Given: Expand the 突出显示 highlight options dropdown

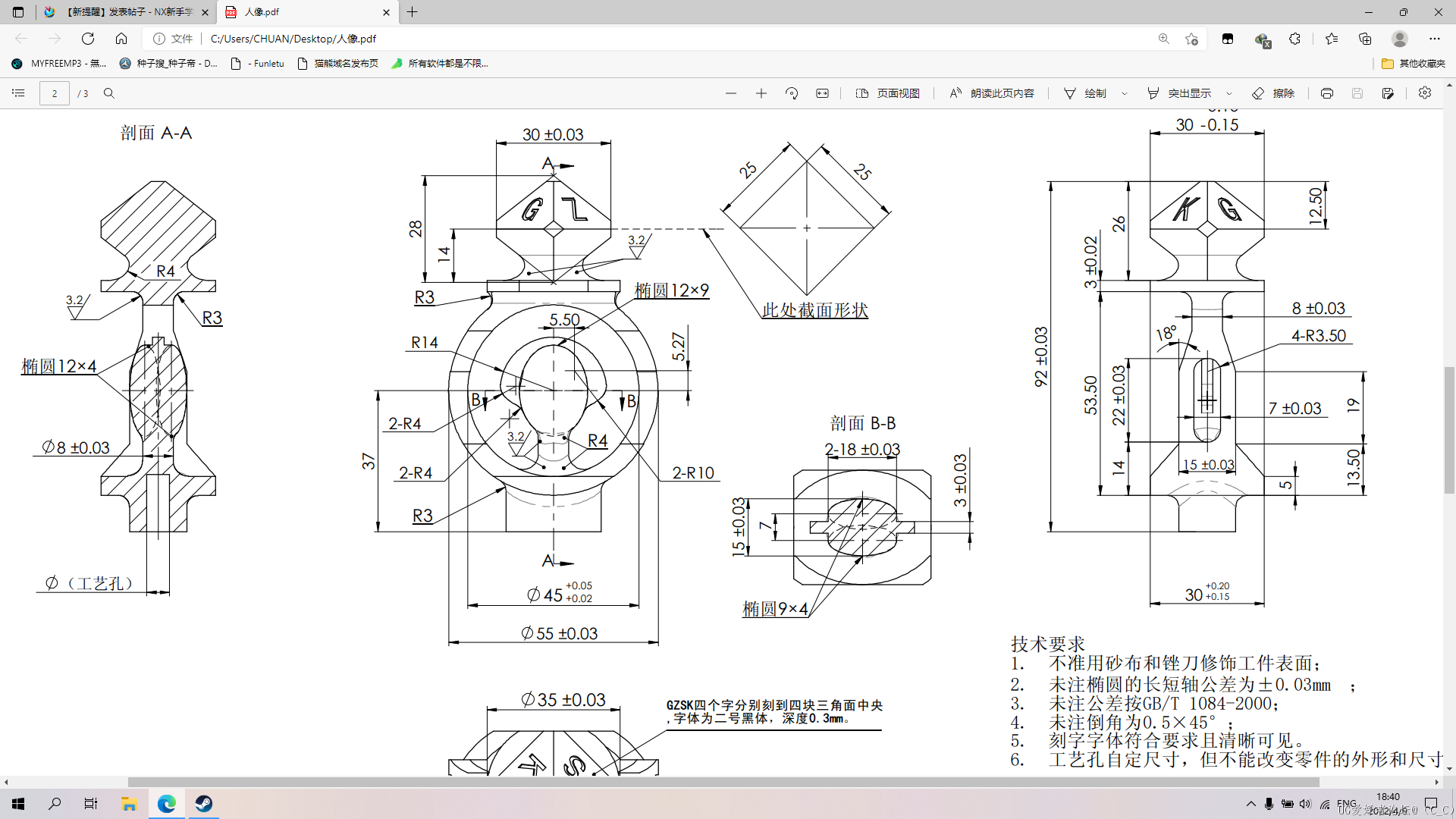Looking at the screenshot, I should 1229,93.
